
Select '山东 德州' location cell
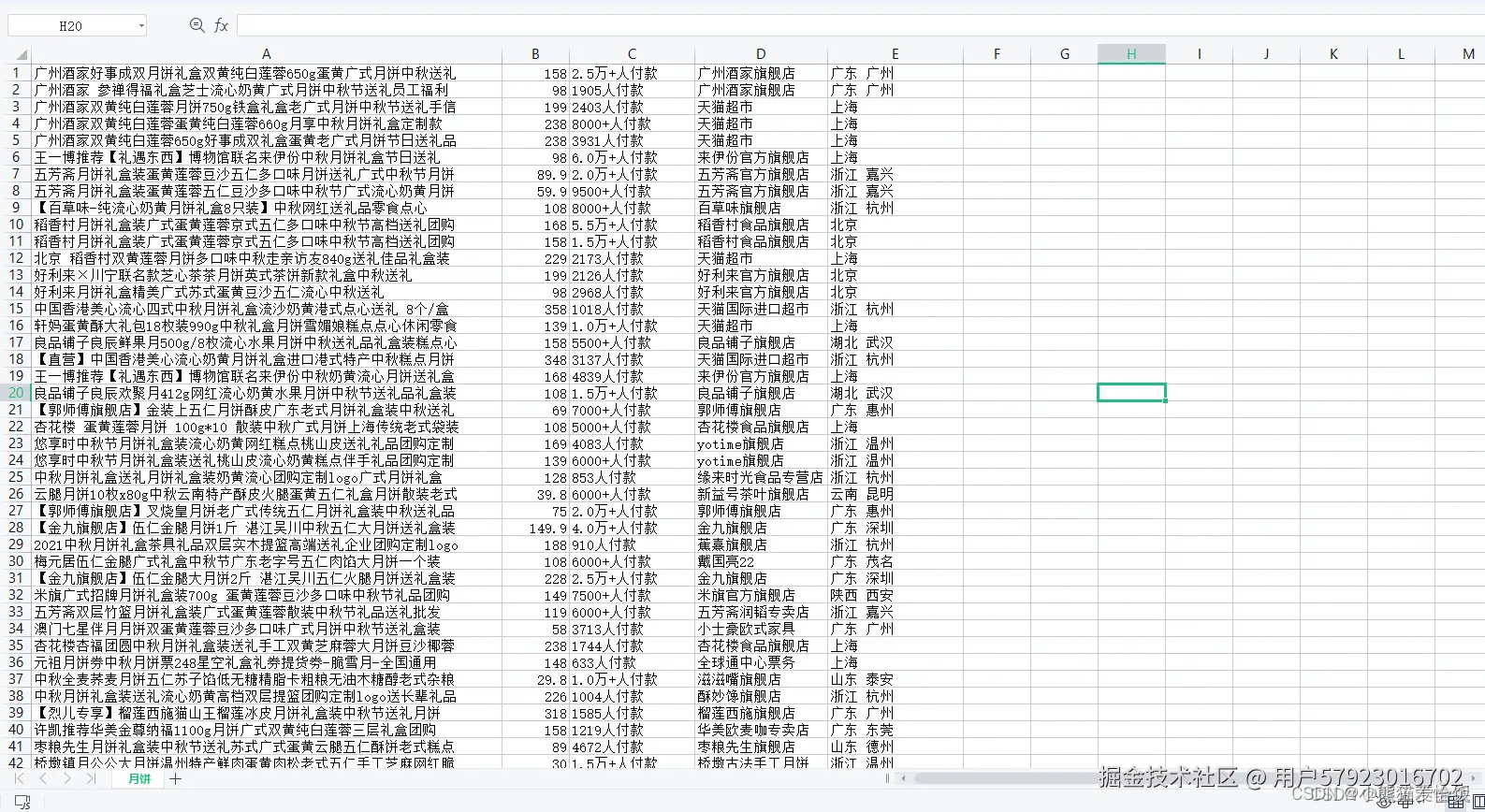[895, 747]
